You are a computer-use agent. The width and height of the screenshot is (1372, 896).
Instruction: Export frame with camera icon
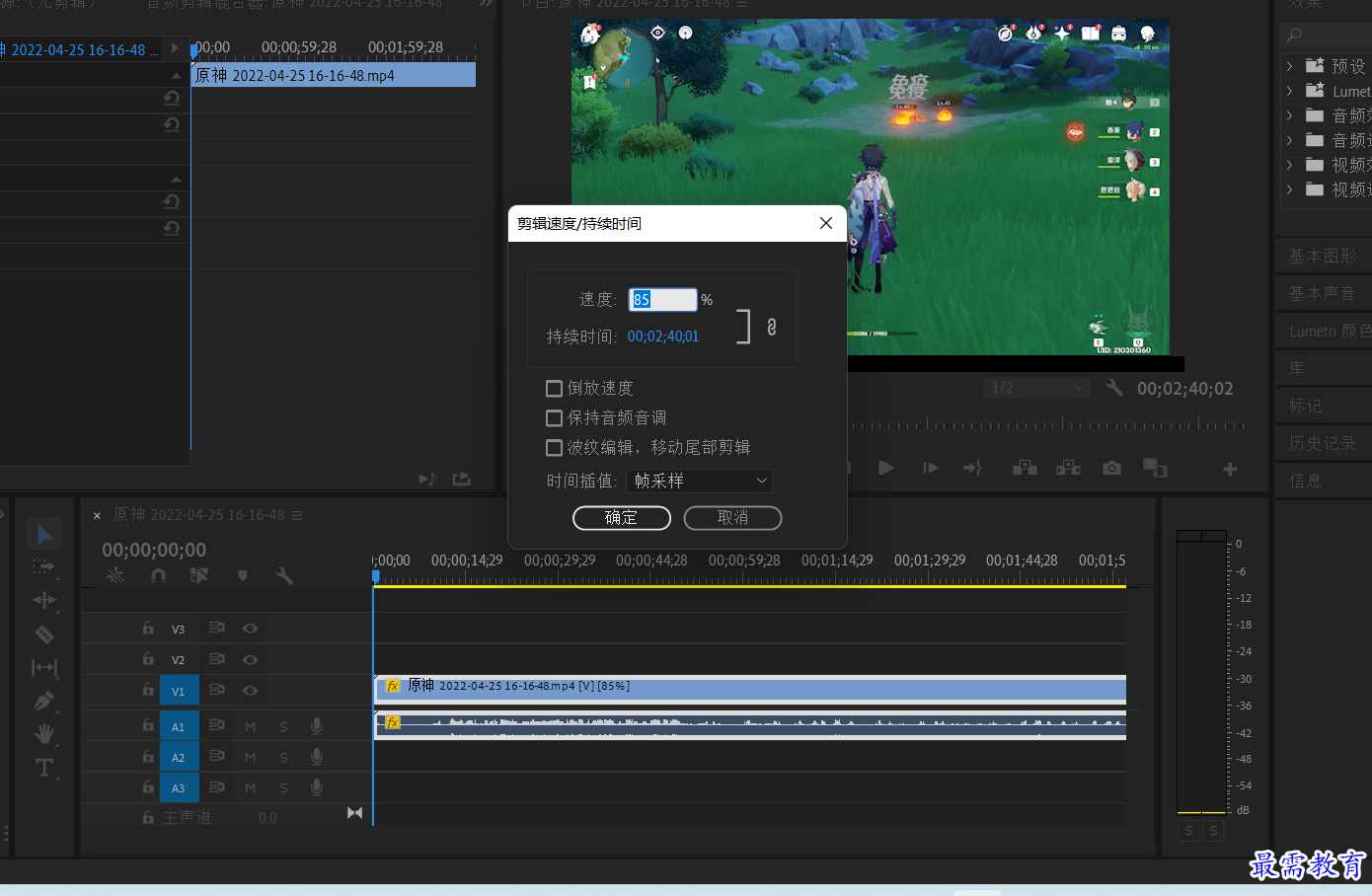click(1112, 468)
